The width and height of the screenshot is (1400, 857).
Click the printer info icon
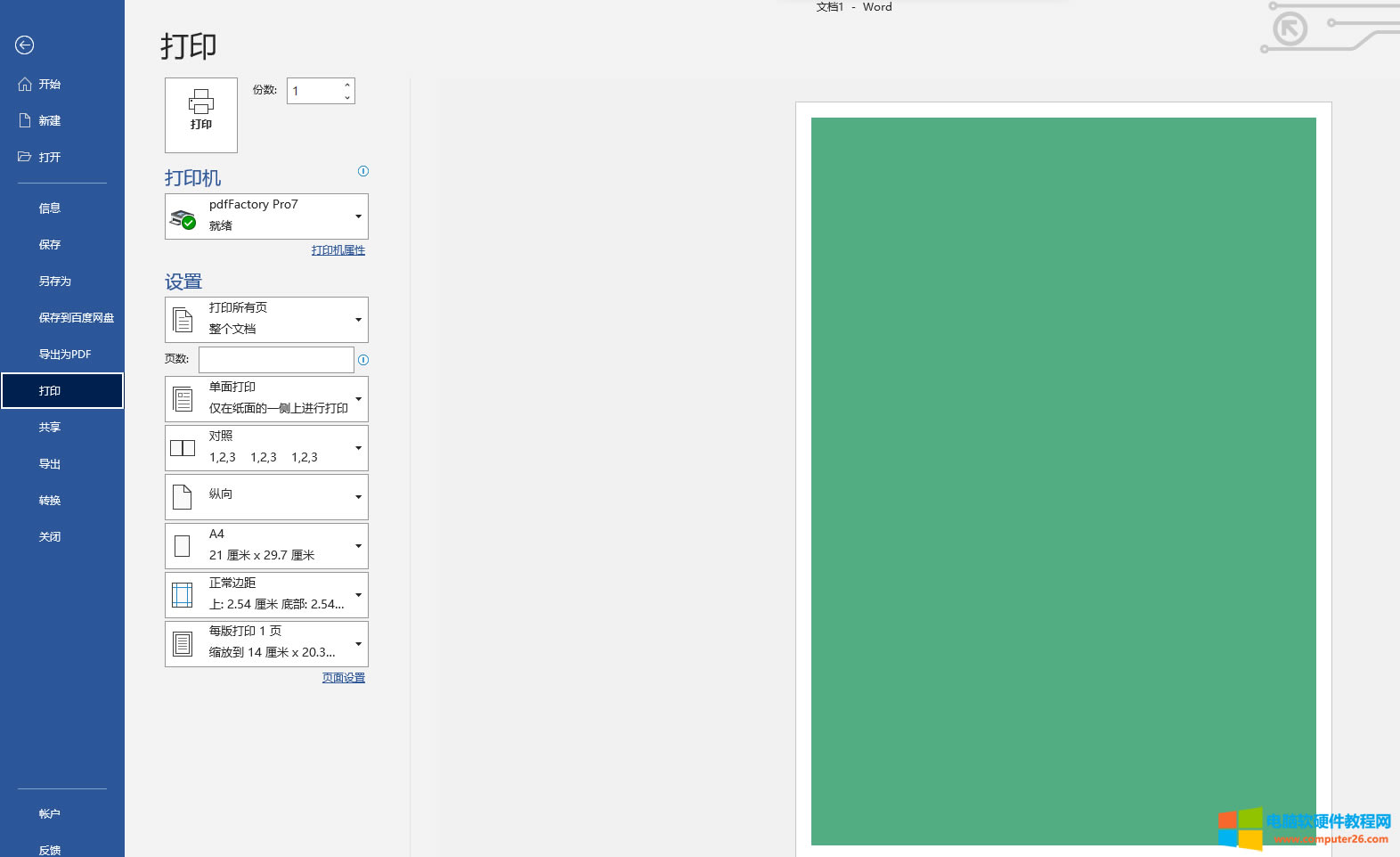point(363,171)
